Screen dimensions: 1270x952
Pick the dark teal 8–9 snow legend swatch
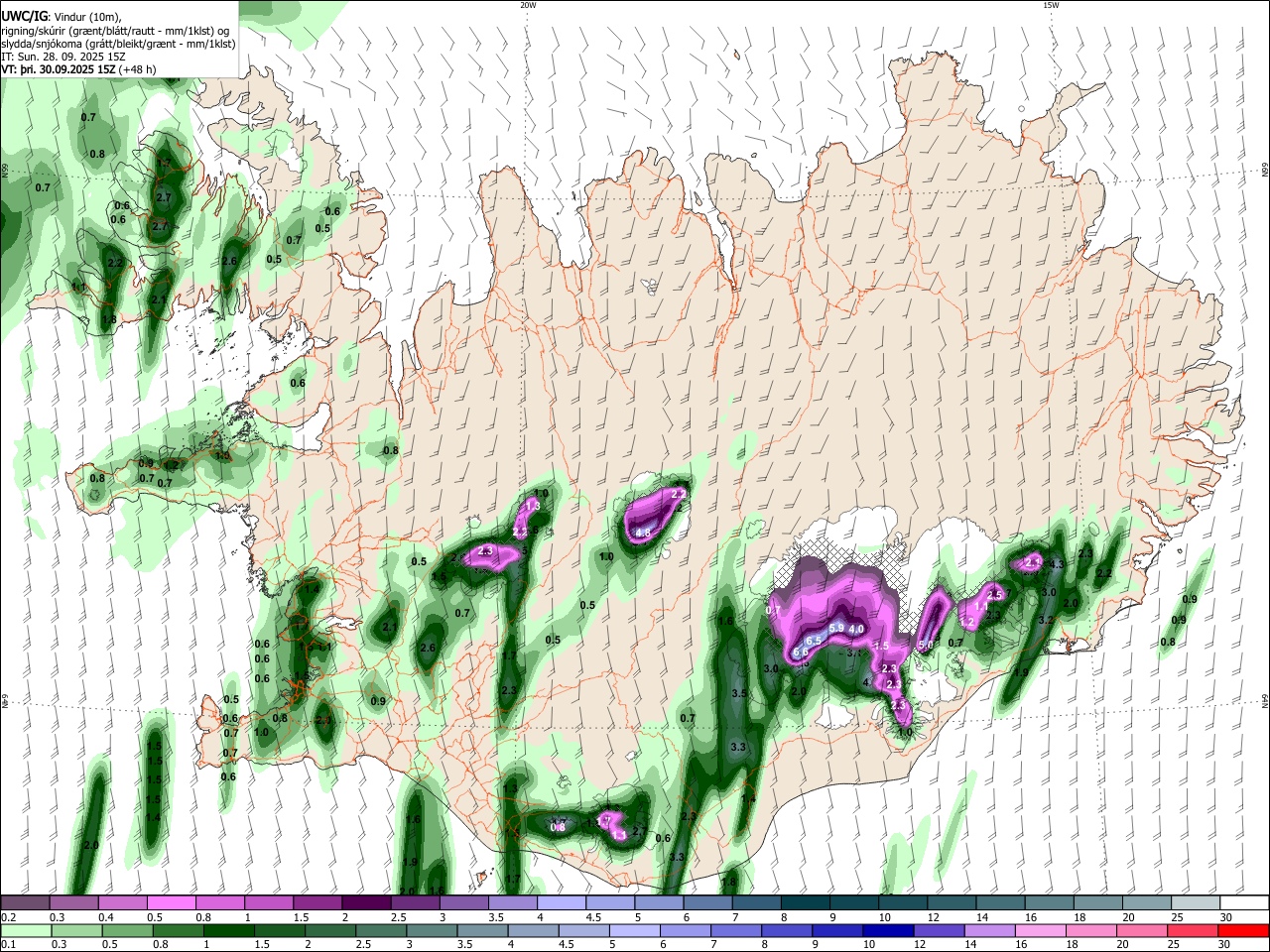pos(805,903)
